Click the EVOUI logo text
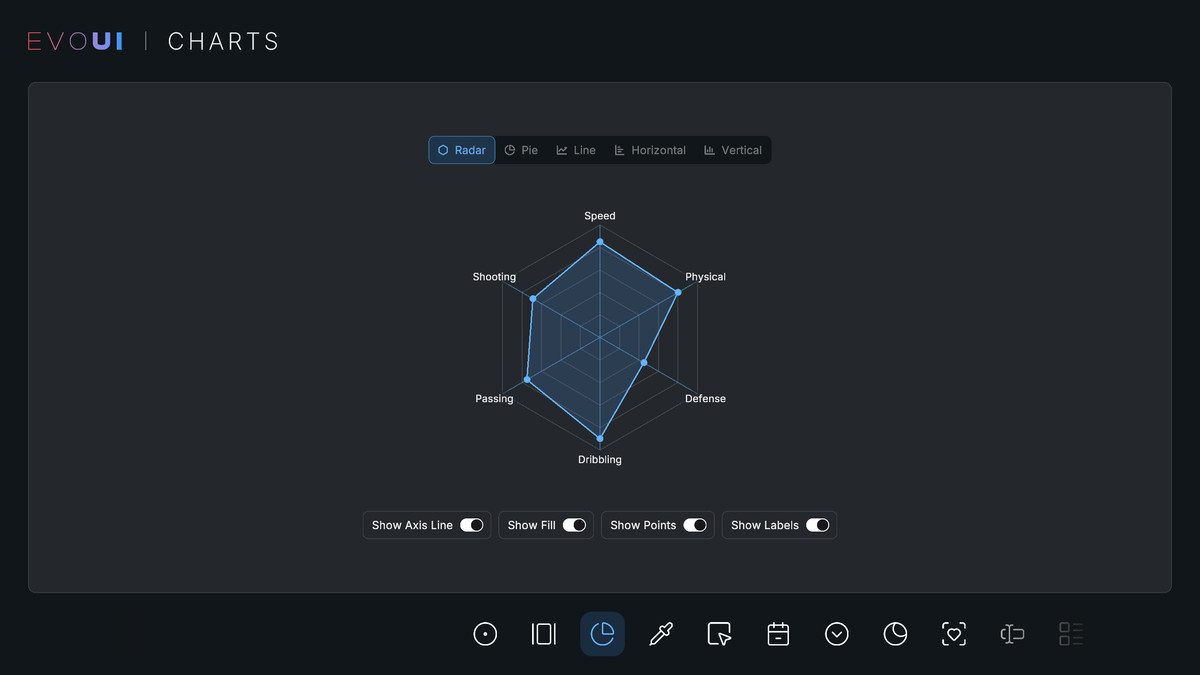 75,40
